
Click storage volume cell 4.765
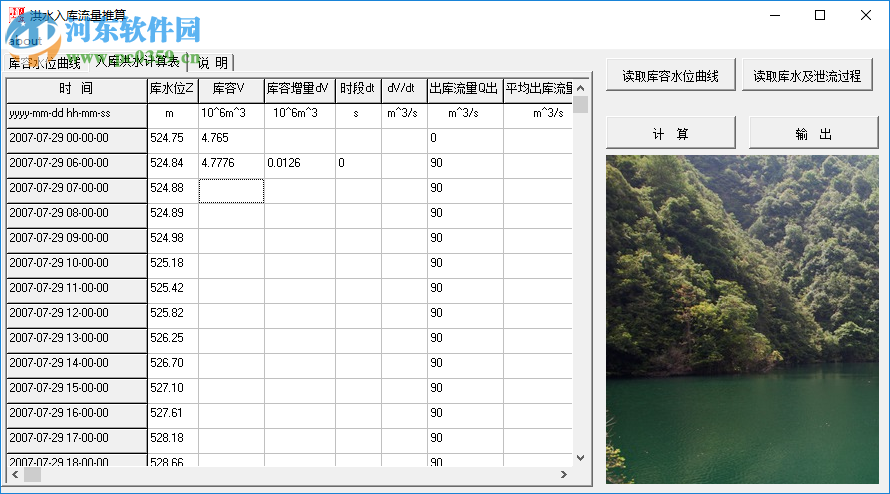click(231, 140)
